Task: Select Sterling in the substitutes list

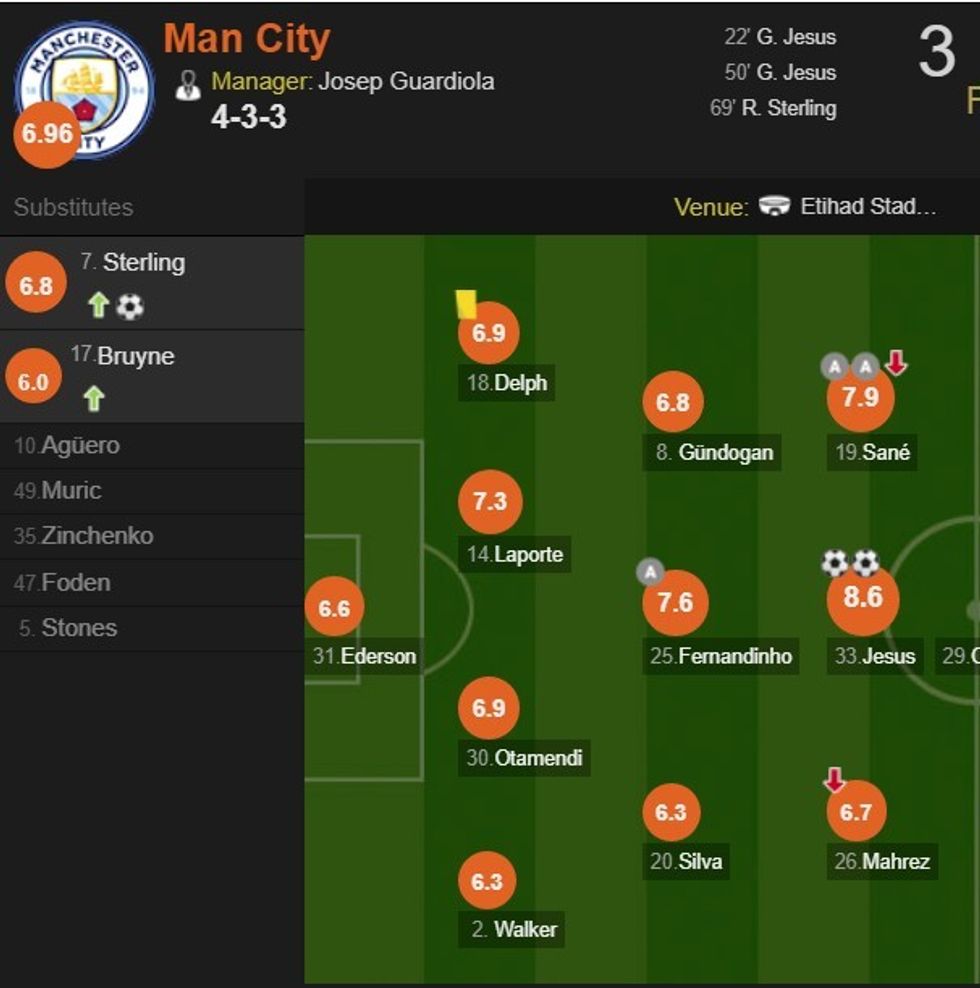Action: 144,263
